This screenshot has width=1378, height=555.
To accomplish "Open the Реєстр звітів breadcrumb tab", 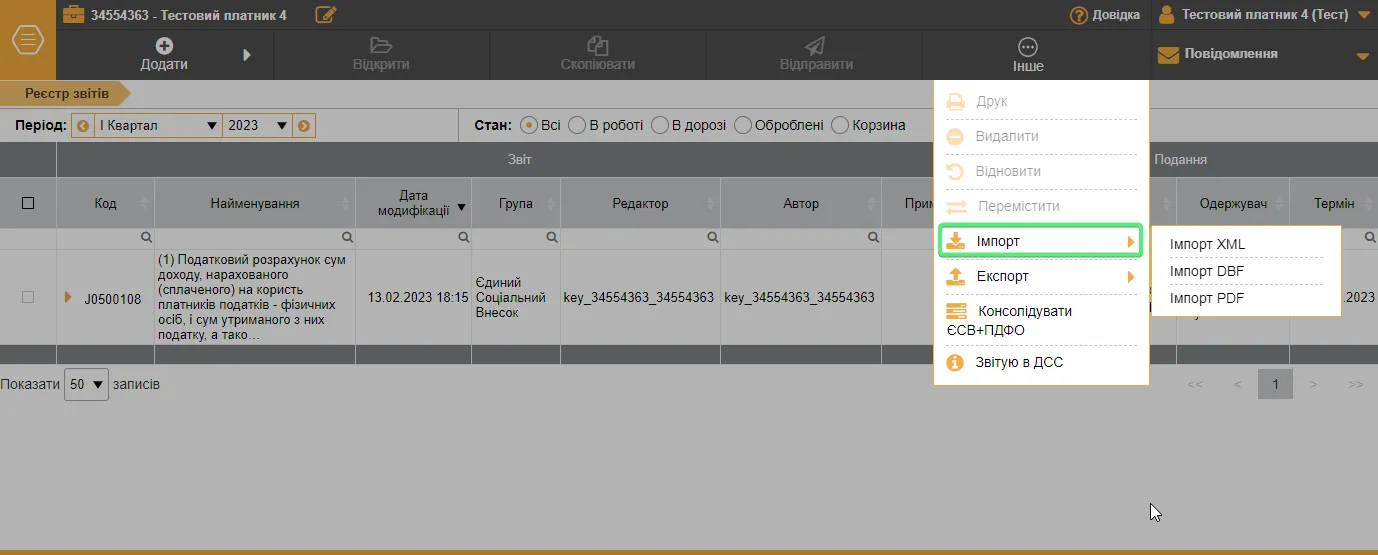I will [x=66, y=93].
